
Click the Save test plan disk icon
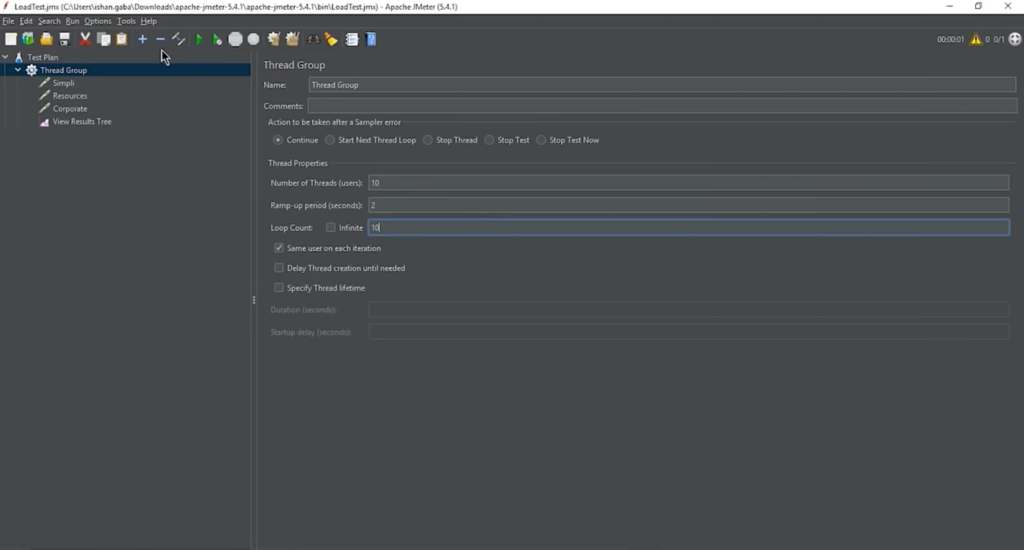(x=65, y=39)
